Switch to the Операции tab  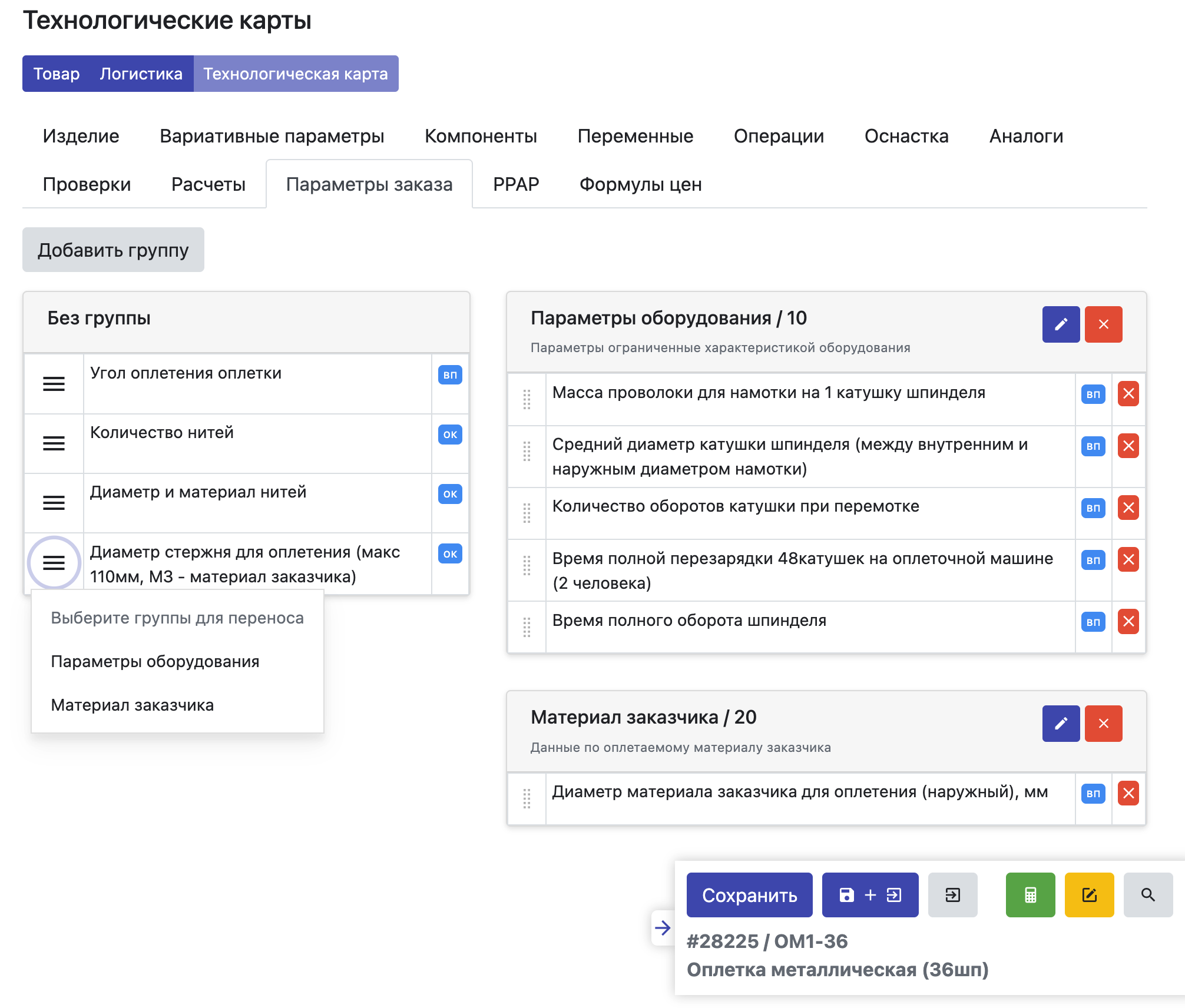779,136
